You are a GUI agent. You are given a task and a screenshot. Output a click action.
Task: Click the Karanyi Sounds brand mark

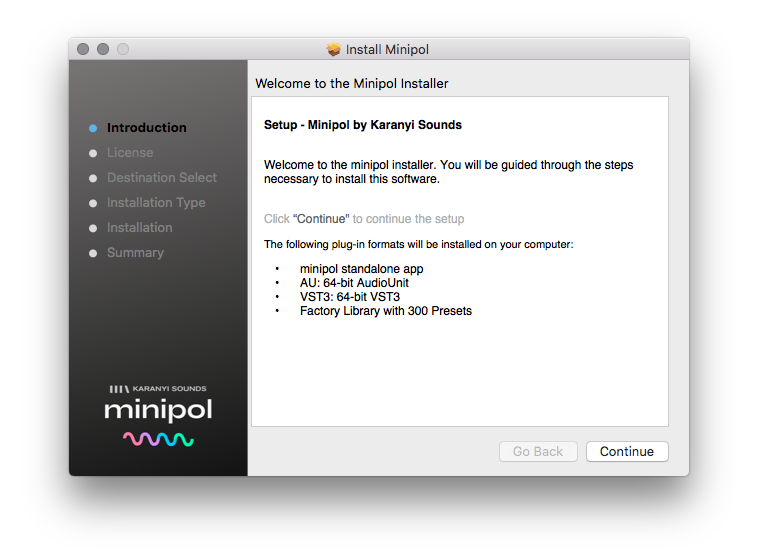click(158, 388)
